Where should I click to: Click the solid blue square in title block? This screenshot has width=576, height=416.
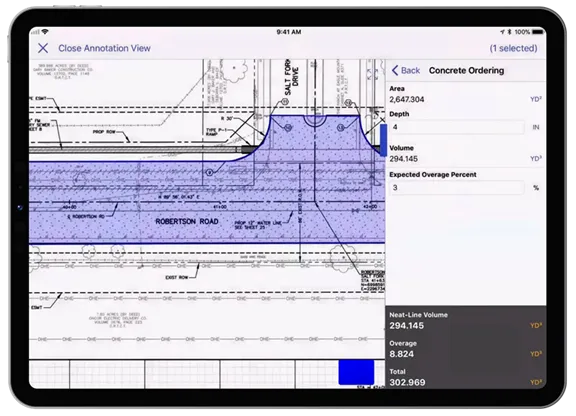[356, 372]
